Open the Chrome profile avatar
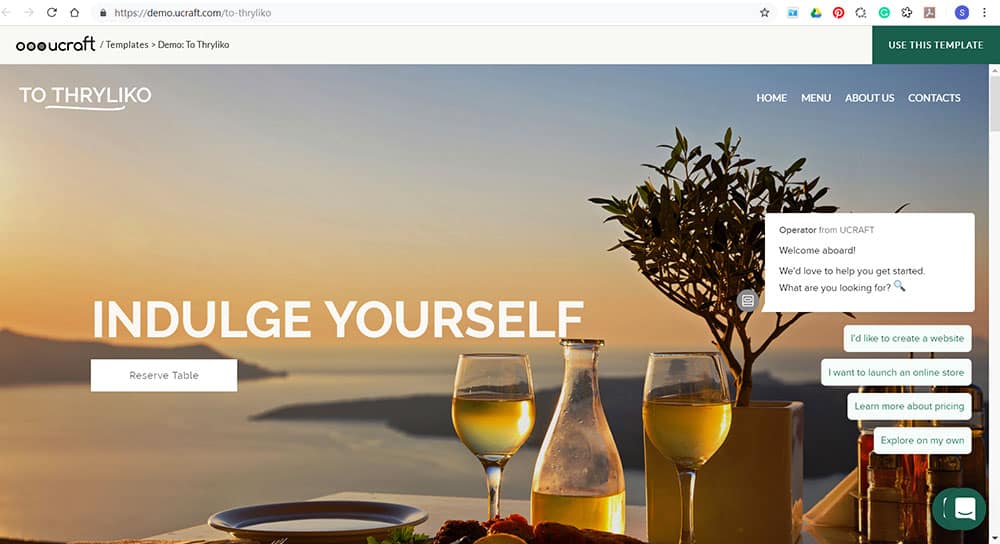The image size is (1000, 544). point(962,13)
